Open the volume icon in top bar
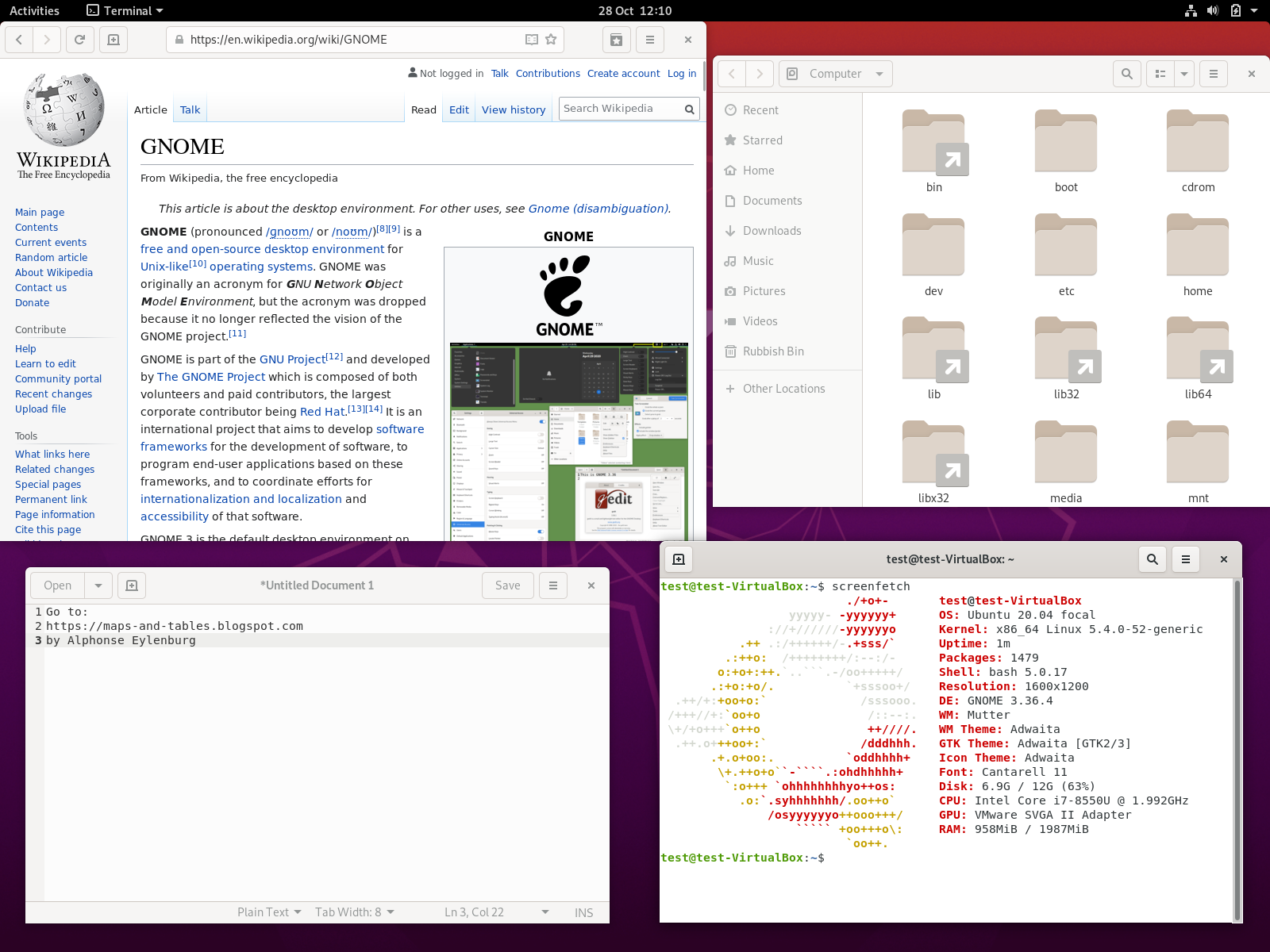 pyautogui.click(x=1212, y=11)
